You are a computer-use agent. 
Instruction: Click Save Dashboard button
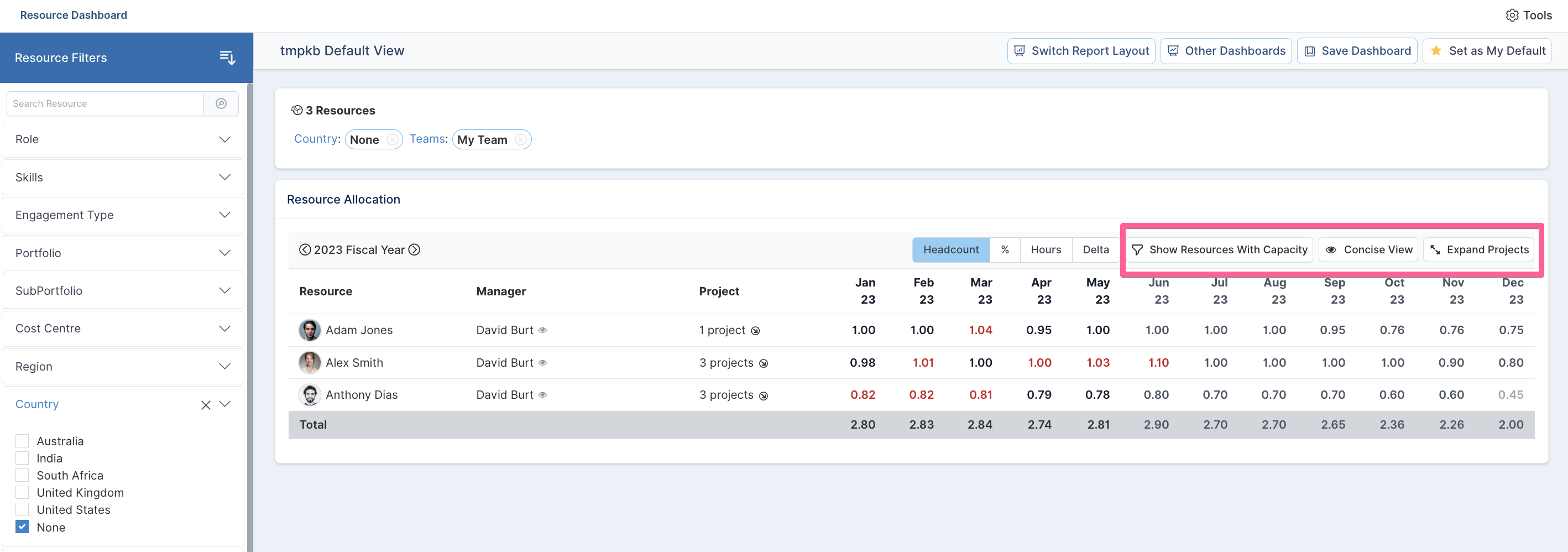tap(1357, 51)
